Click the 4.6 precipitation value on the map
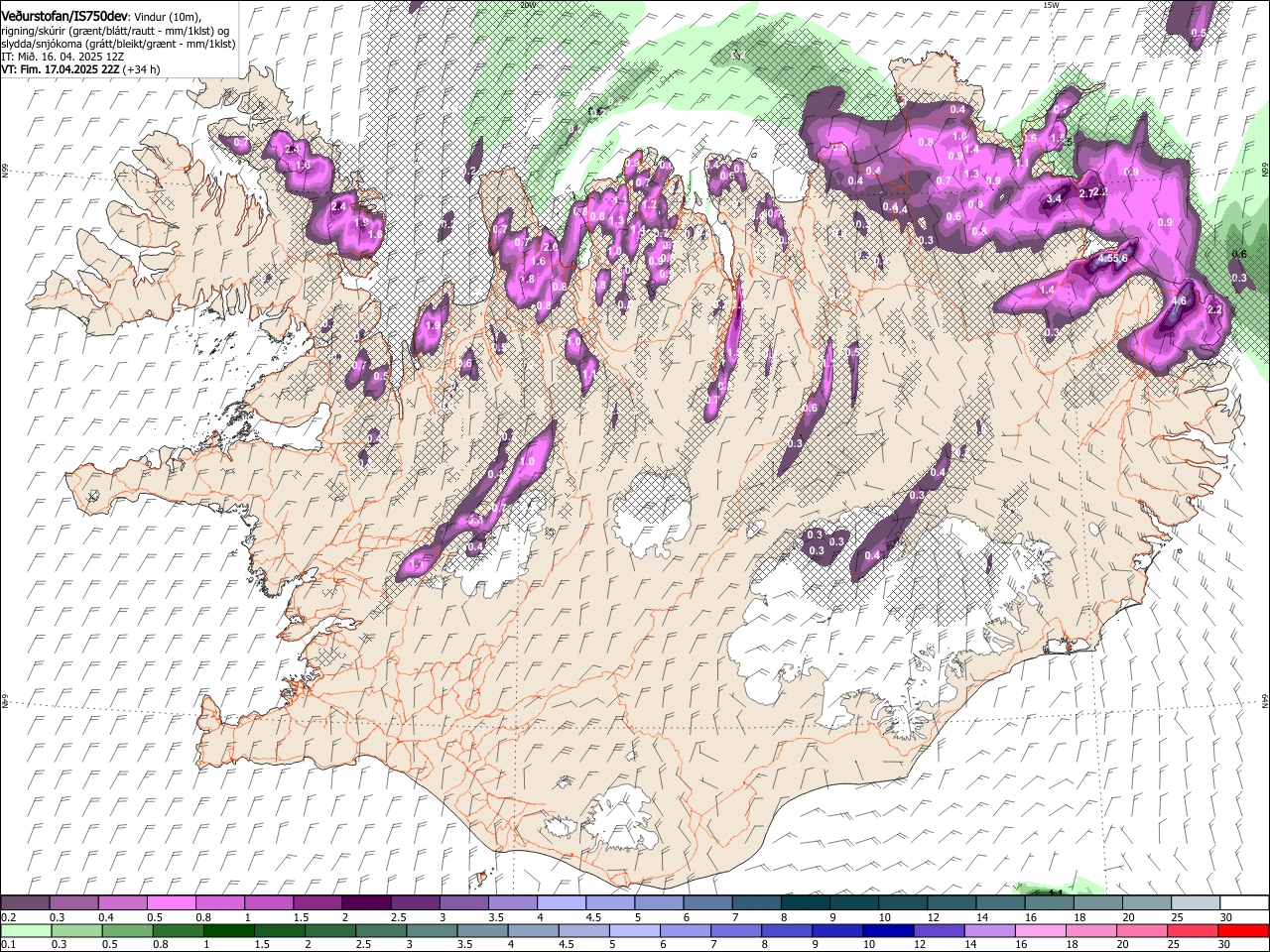This screenshot has width=1270, height=952. 1180,300
